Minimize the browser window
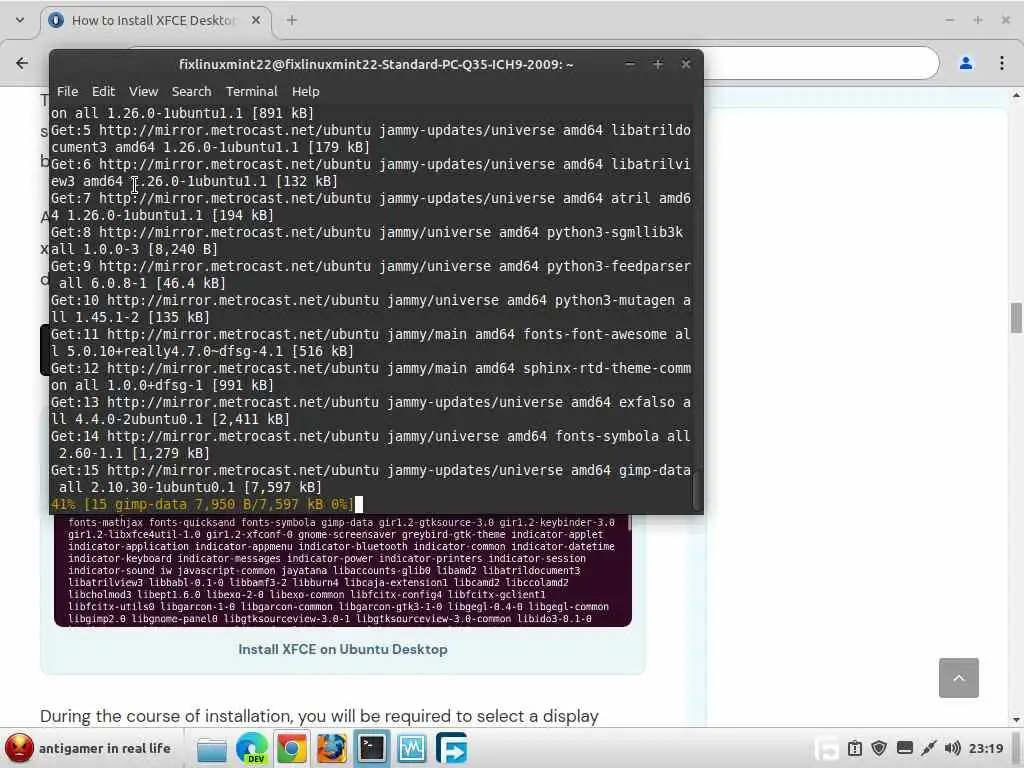The width and height of the screenshot is (1024, 768). tap(950, 20)
